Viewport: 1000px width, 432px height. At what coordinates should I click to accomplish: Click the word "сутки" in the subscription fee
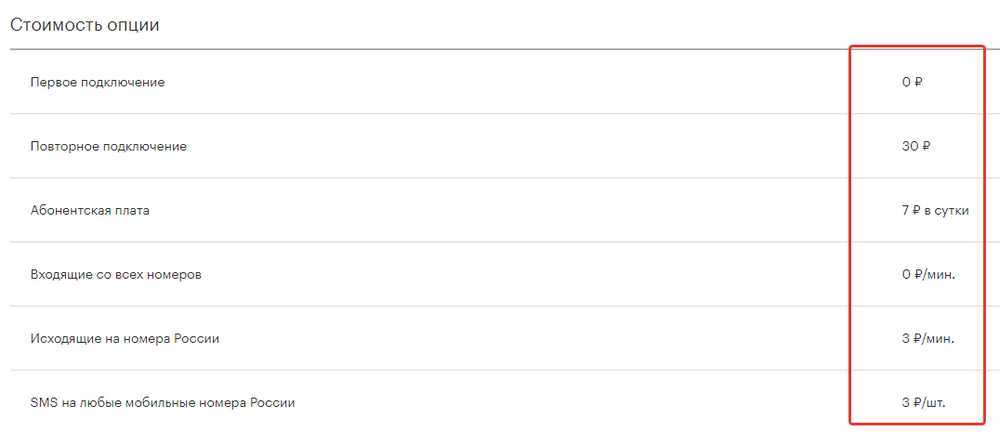952,210
